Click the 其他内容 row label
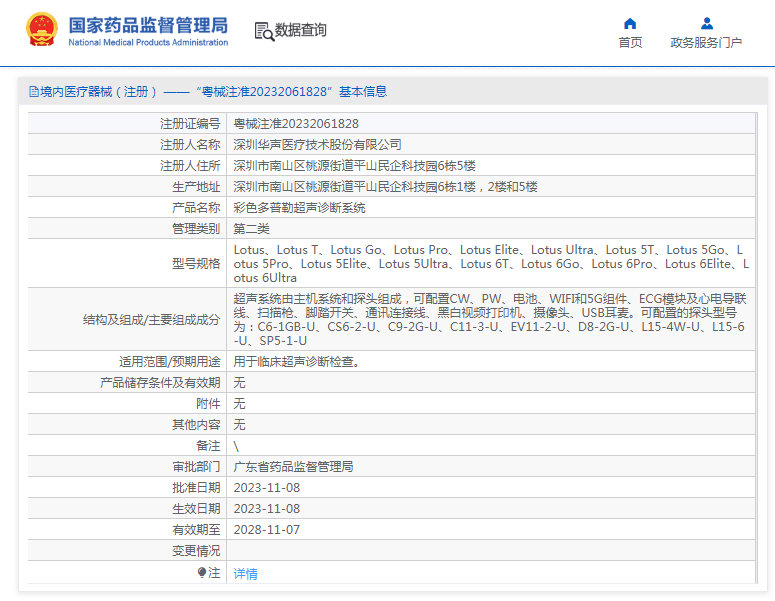 196,425
